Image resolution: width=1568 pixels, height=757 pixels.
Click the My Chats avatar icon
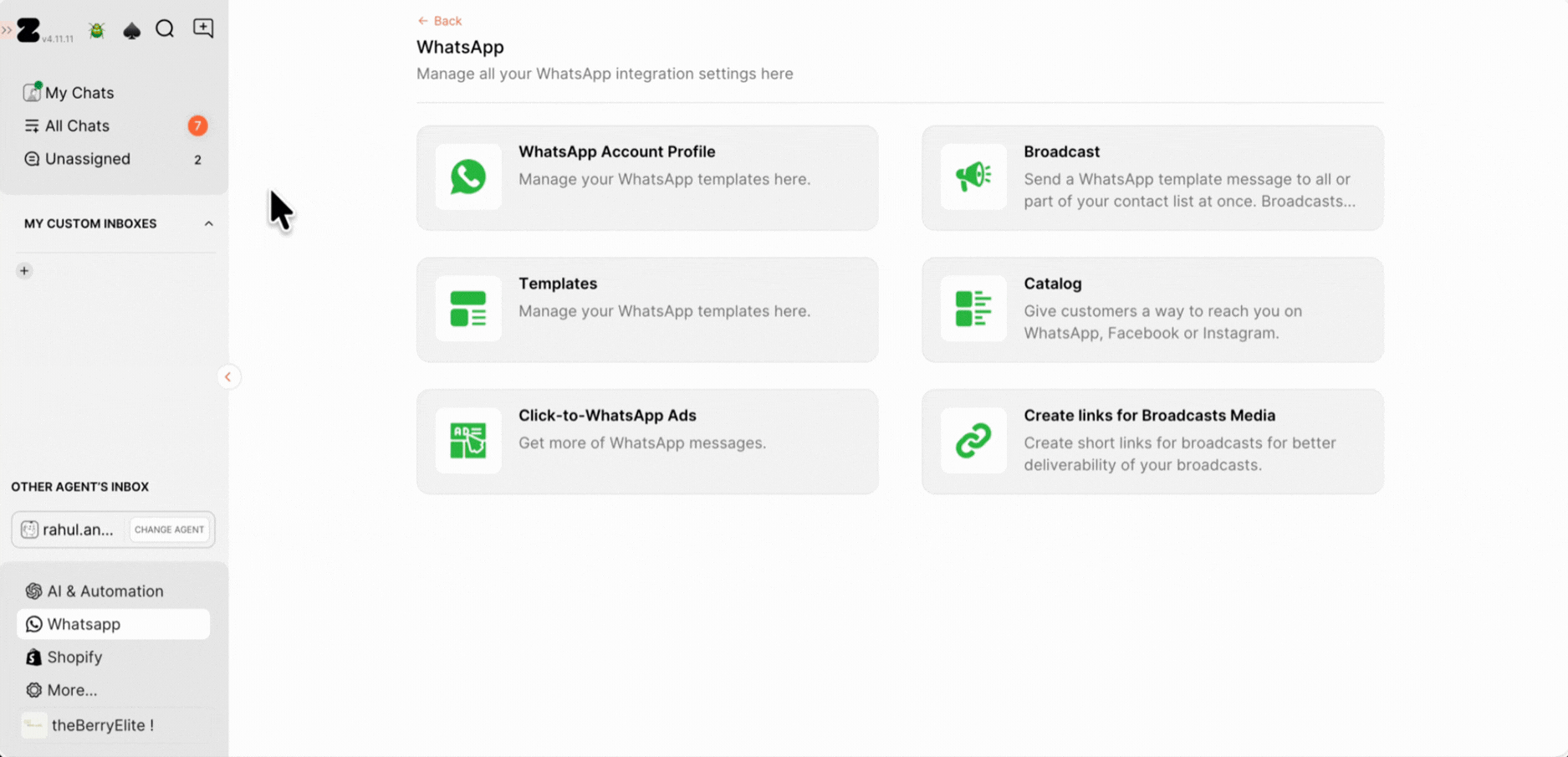[x=32, y=92]
